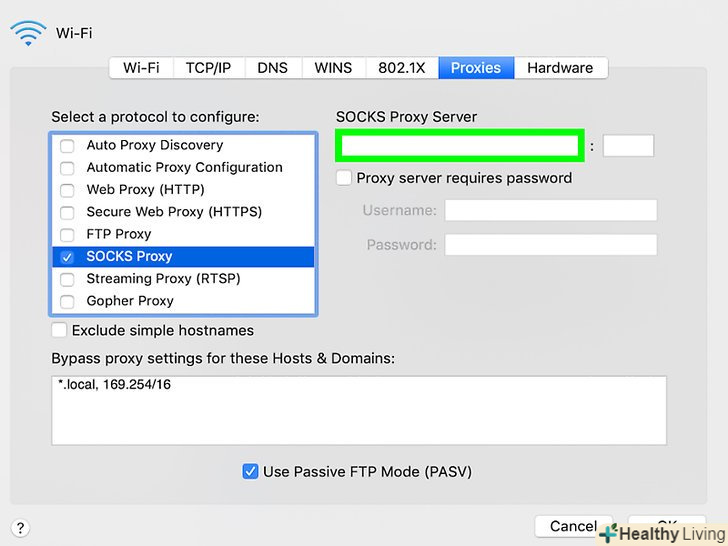Image resolution: width=728 pixels, height=546 pixels.
Task: Go to the 802.1X tab
Action: (401, 68)
